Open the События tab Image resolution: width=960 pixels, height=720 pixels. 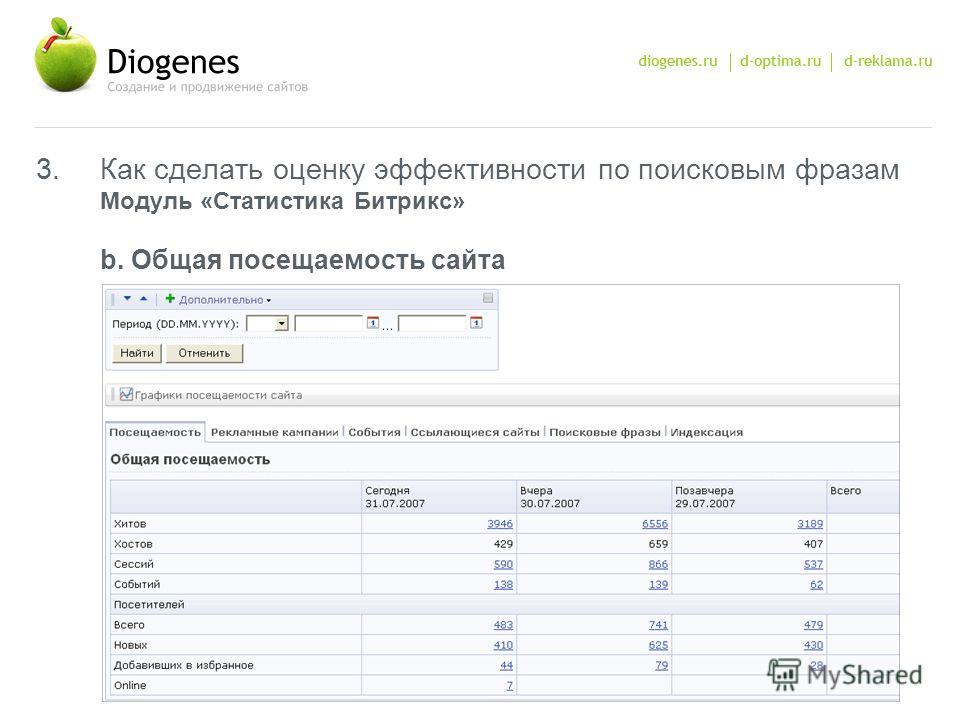point(374,432)
